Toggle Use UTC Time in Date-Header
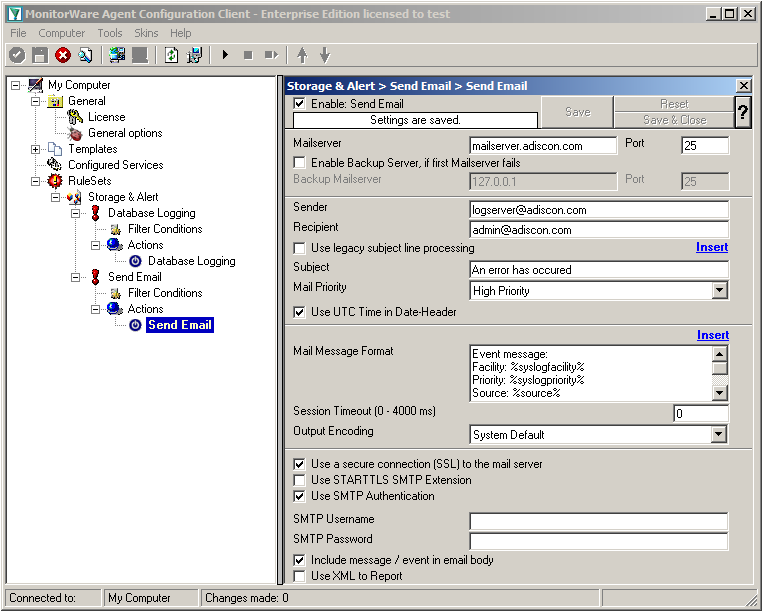763x612 pixels. 300,312
